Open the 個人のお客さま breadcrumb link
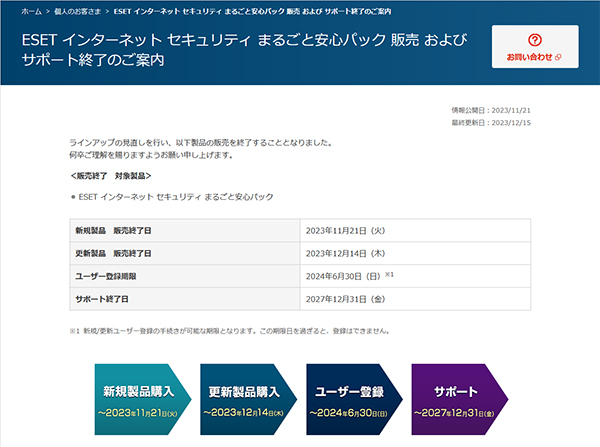This screenshot has height=447, width=600. (78, 11)
